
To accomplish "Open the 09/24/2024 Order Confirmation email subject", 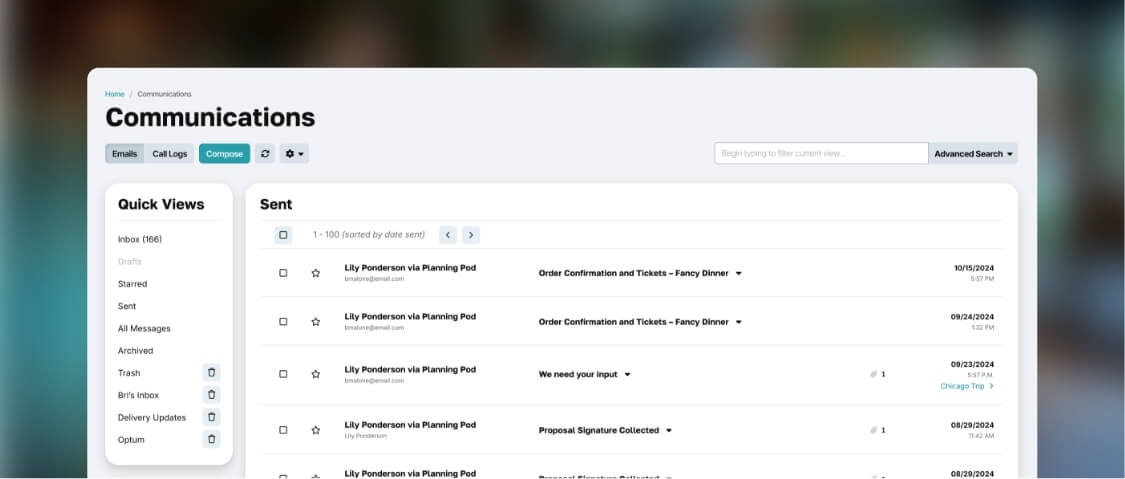I will pyautogui.click(x=634, y=322).
